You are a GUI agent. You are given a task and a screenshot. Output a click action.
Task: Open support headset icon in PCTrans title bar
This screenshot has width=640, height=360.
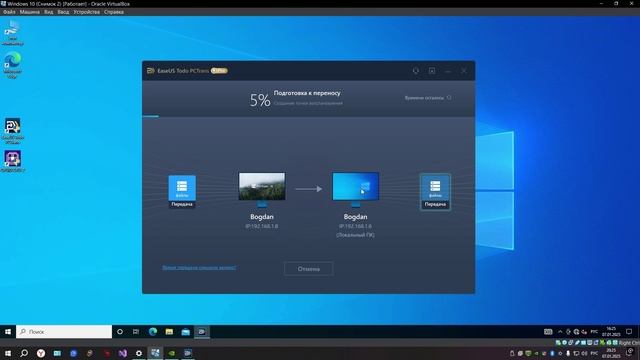point(416,71)
